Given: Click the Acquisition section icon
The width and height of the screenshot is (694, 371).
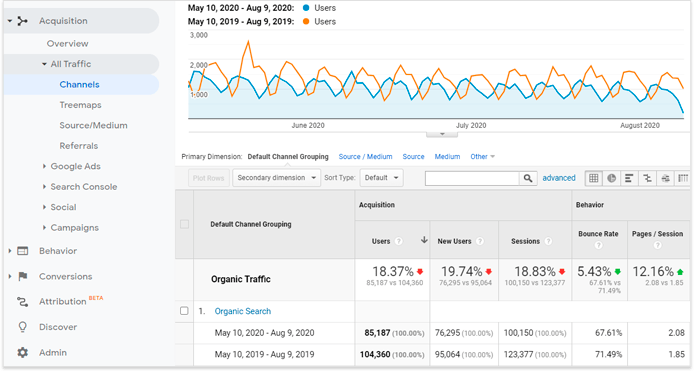Looking at the screenshot, I should [23, 21].
